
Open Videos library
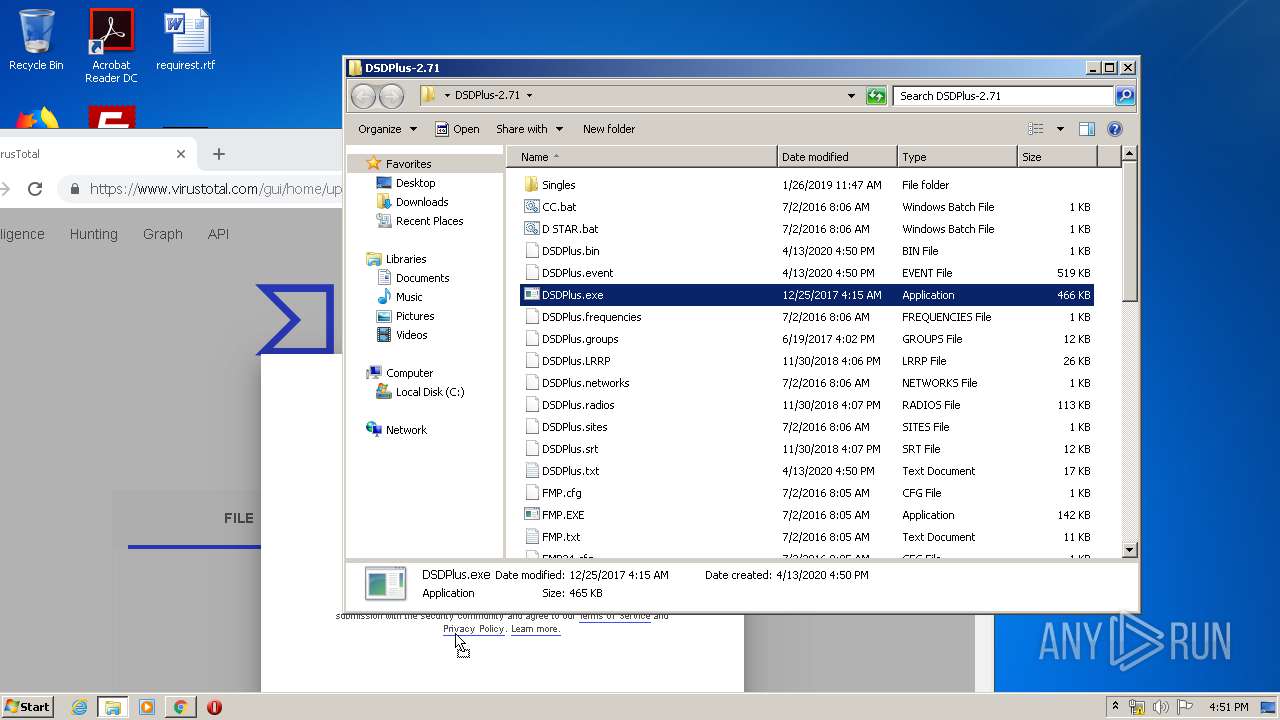[x=411, y=335]
